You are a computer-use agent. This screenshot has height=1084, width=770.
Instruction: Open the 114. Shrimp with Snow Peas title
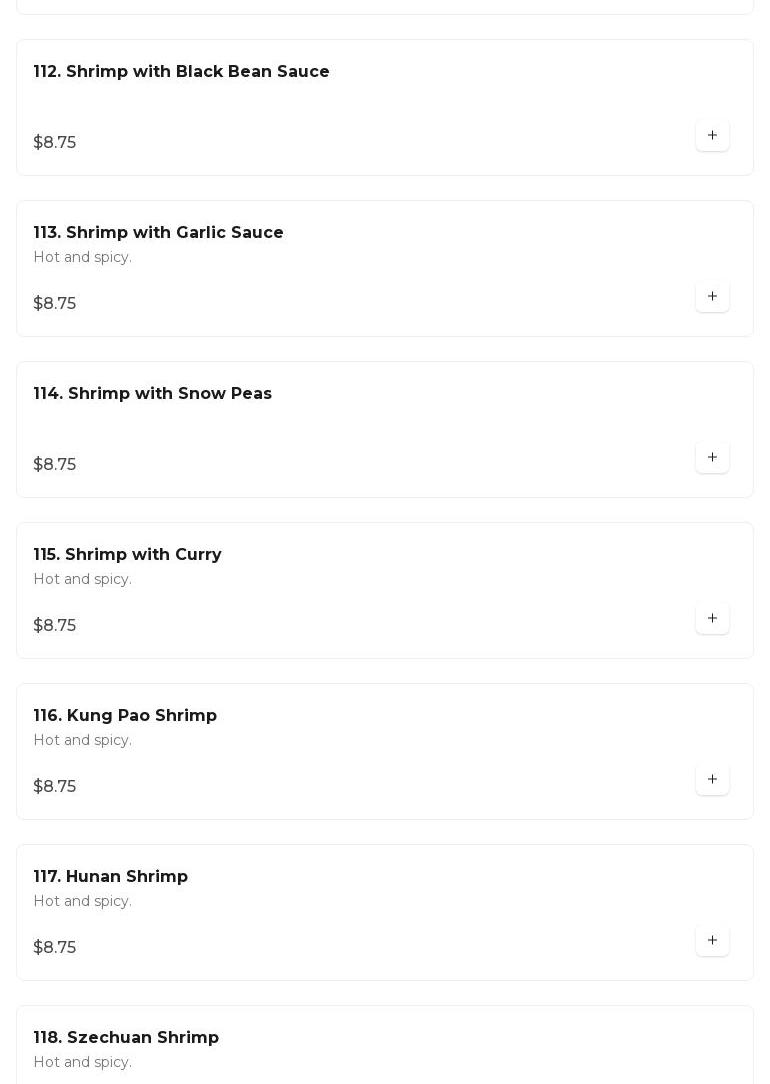tap(152, 394)
